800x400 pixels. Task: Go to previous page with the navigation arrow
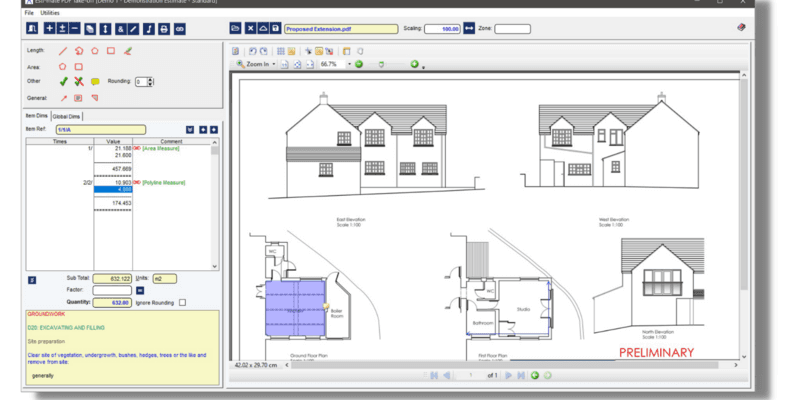coord(446,376)
